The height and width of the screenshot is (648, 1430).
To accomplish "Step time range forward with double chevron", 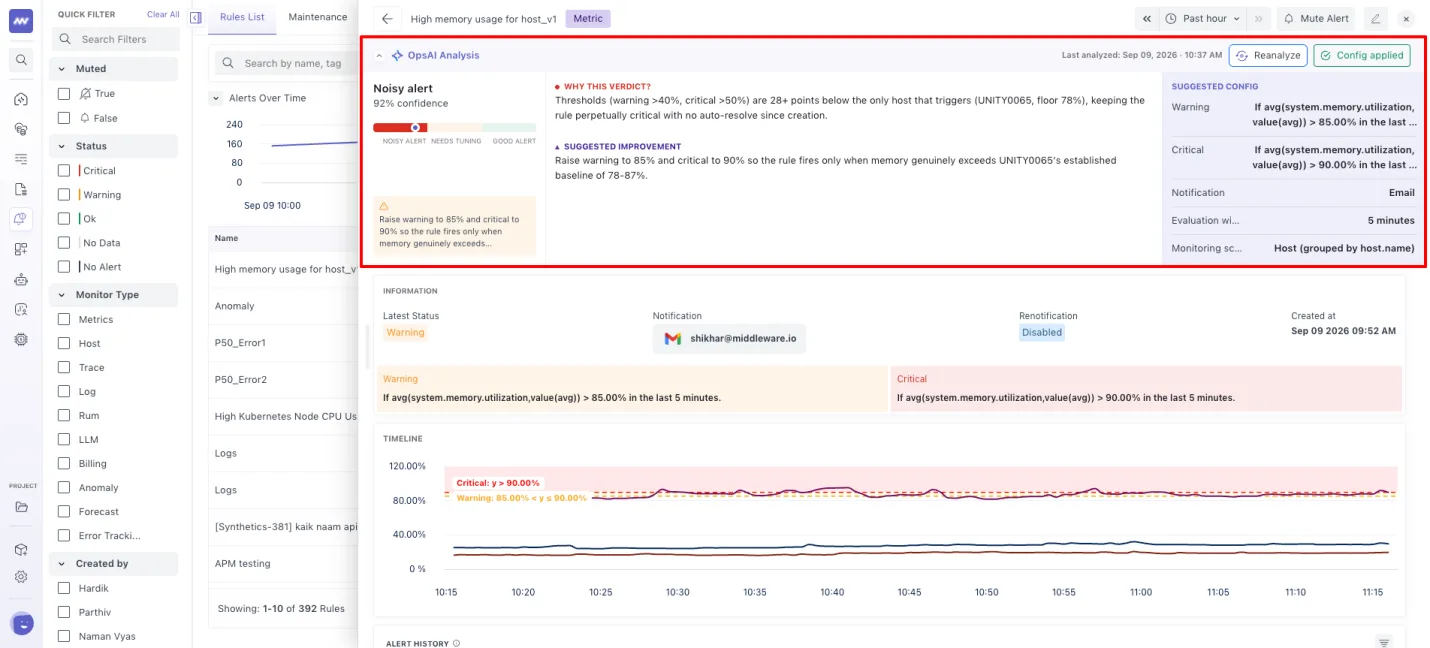I will pyautogui.click(x=1258, y=18).
